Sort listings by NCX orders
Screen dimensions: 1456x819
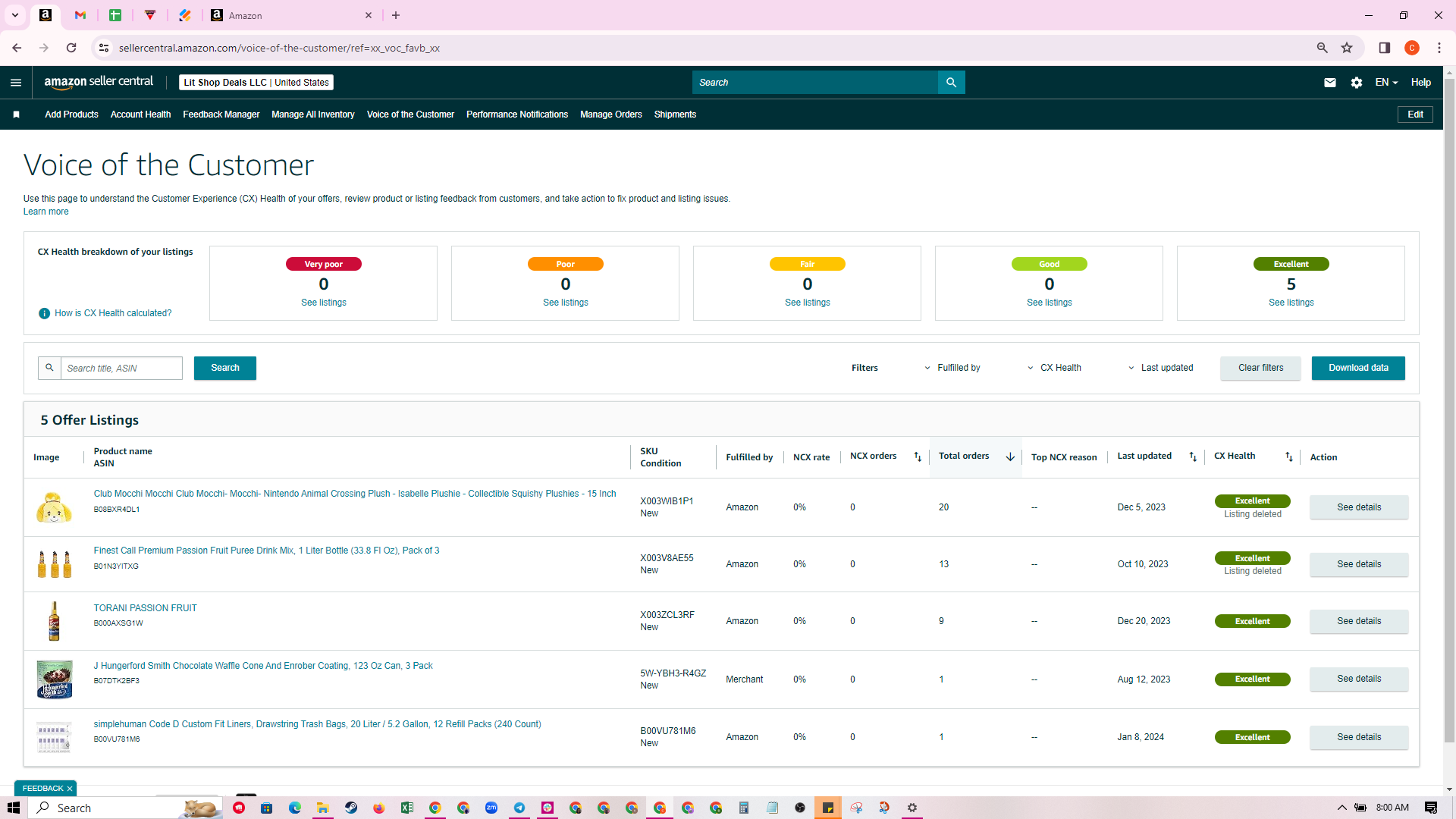pyautogui.click(x=918, y=457)
